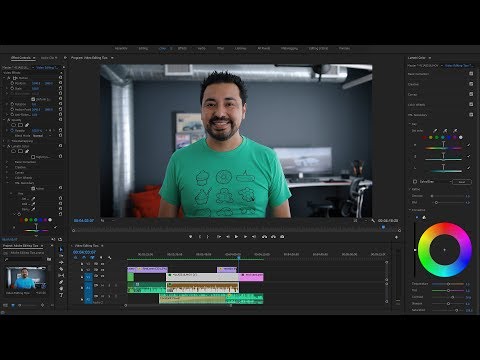Select the pink clip on track V1

pos(251,277)
